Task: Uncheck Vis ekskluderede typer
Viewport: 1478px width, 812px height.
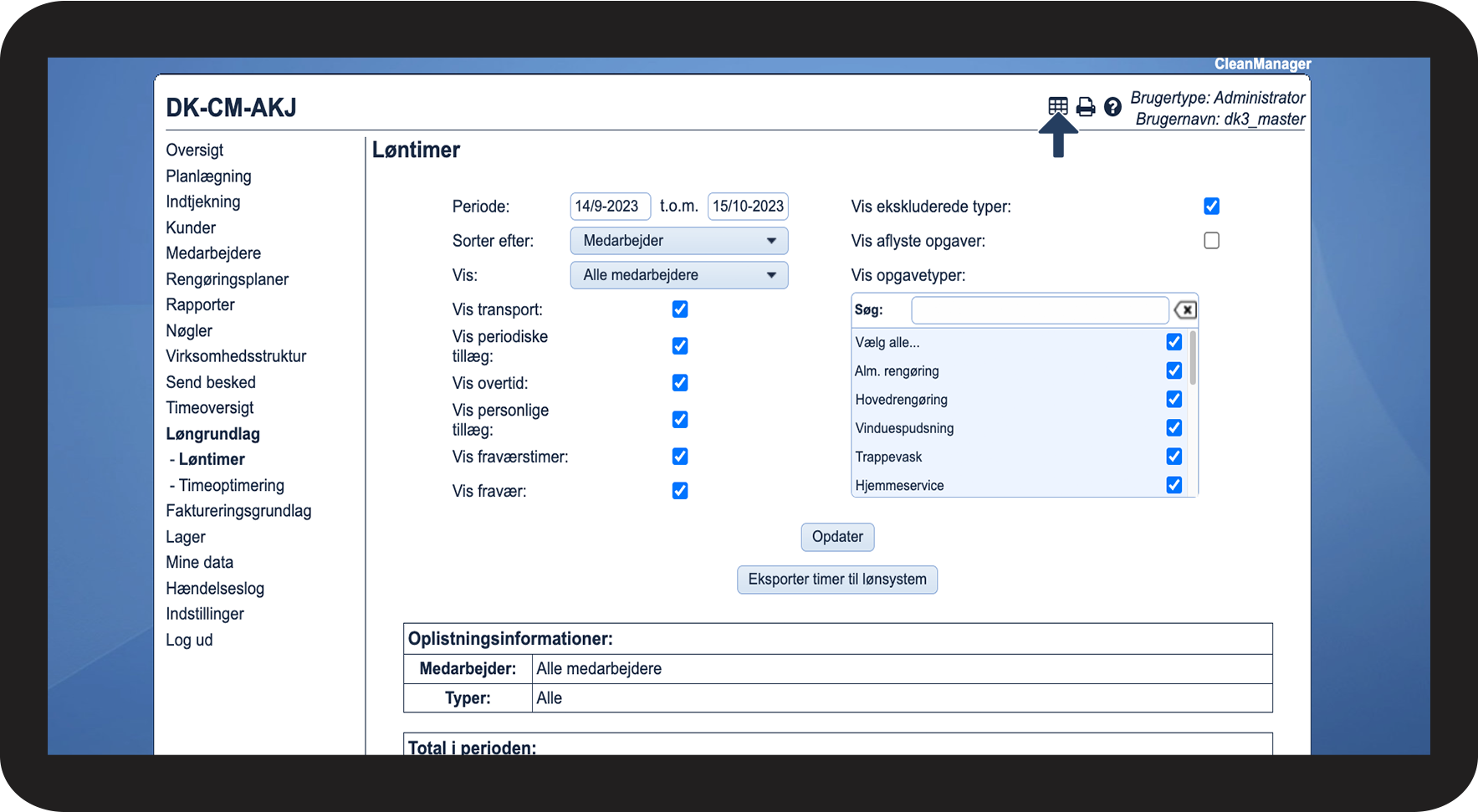Action: click(1211, 206)
